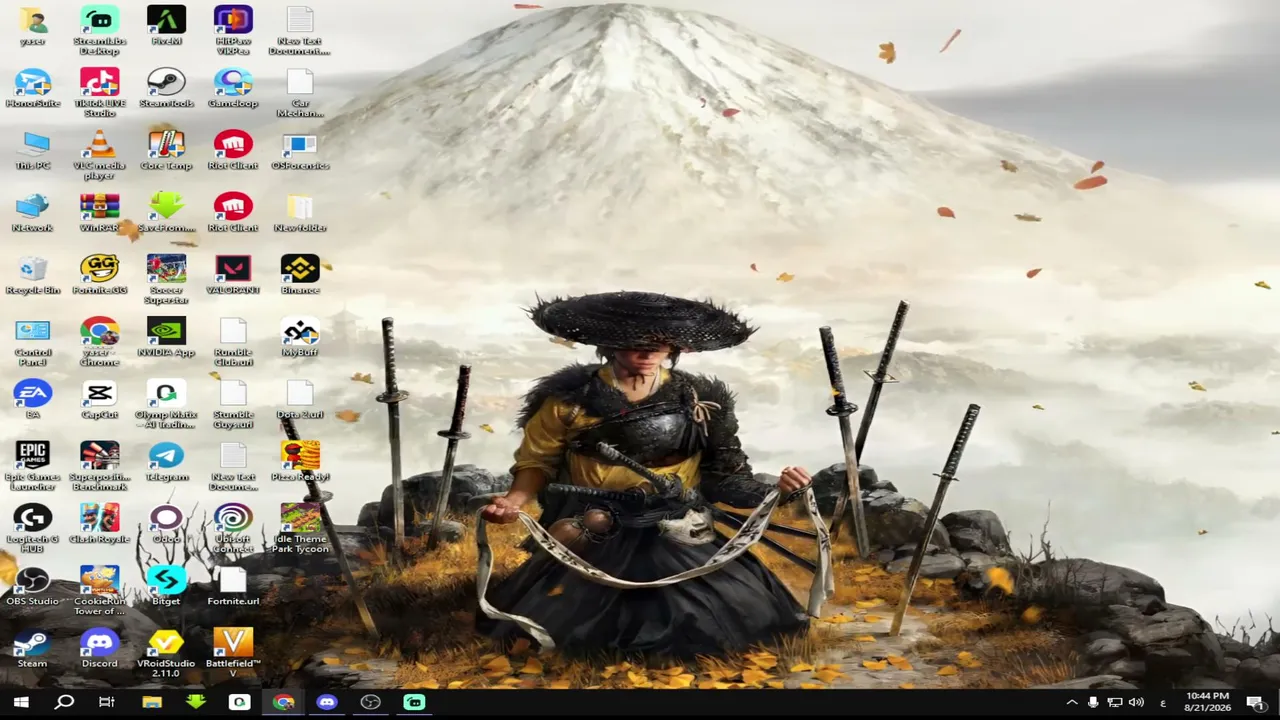Select the MyBuff desktop shortcut

(x=300, y=336)
